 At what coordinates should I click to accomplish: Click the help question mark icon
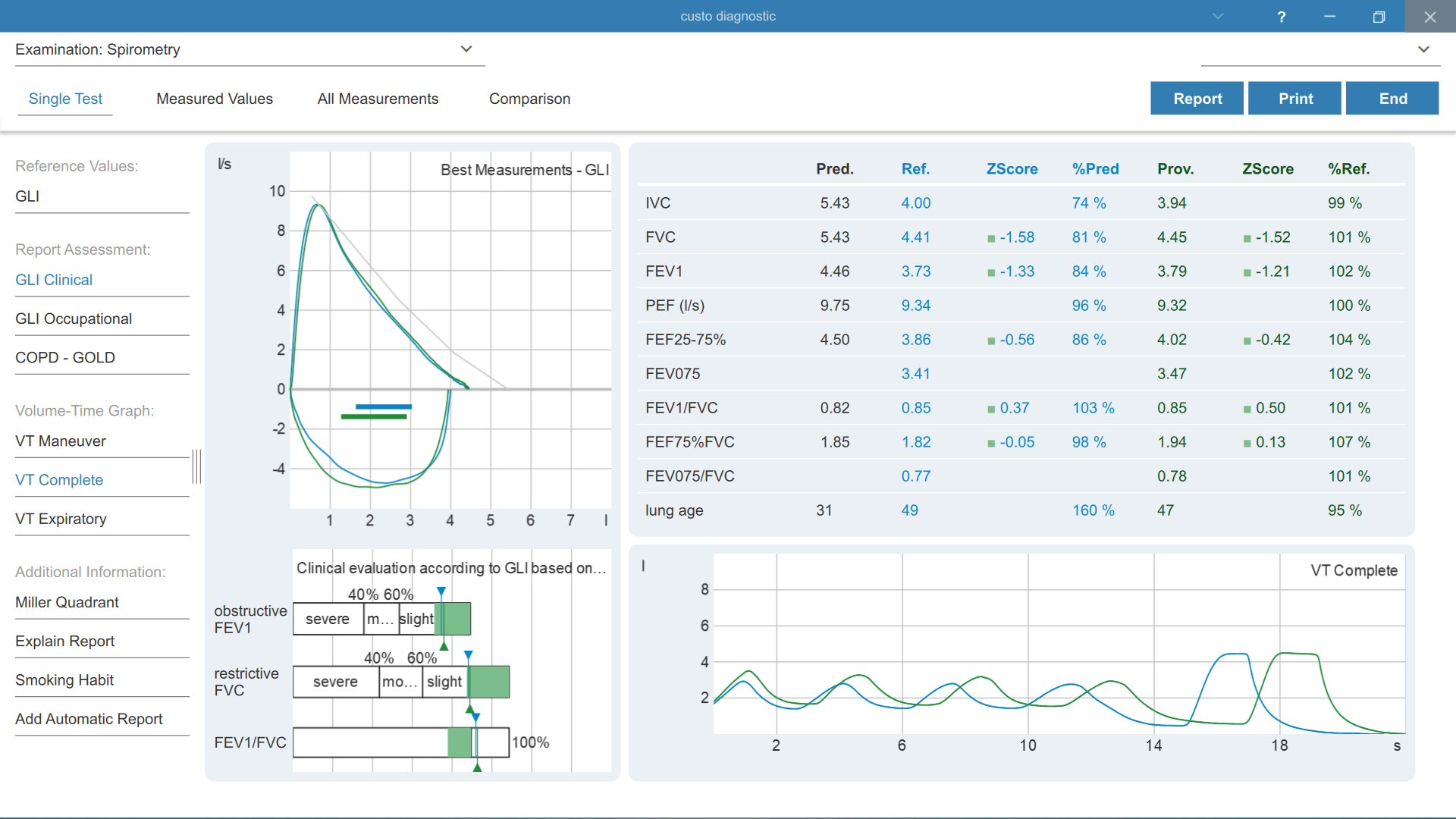point(1281,17)
